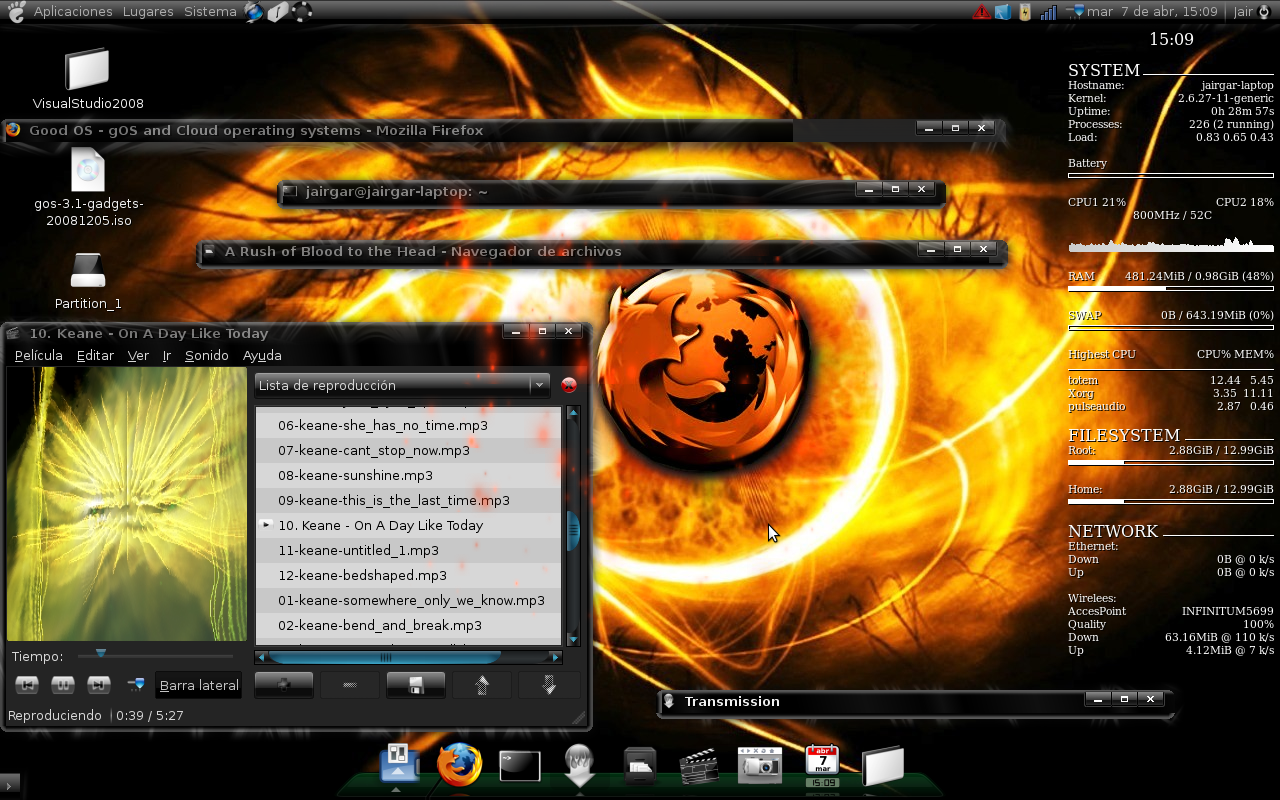1280x800 pixels.
Task: Click the previous track button in Totem
Action: pyautogui.click(x=27, y=685)
